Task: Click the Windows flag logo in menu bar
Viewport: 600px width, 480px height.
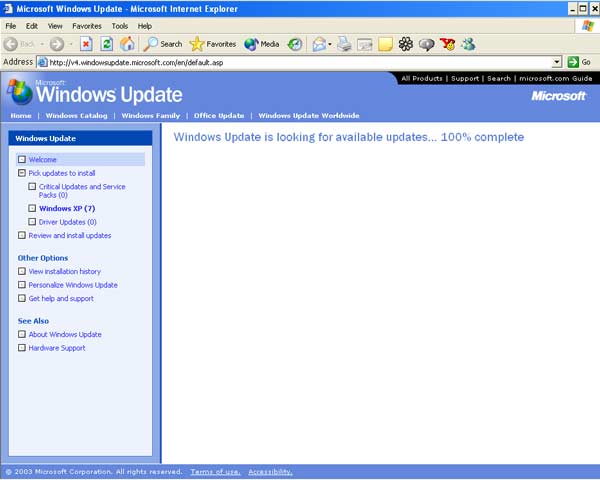Action: tap(588, 26)
